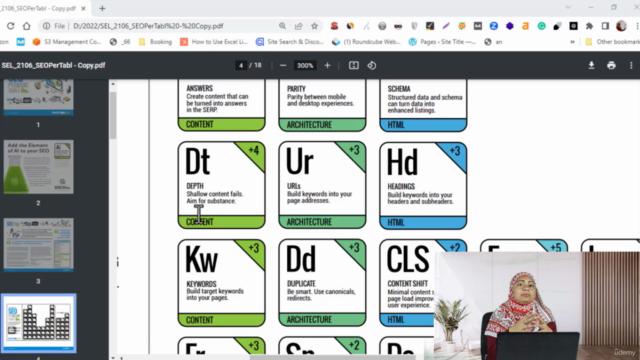Viewport: 640px width, 360px height.
Task: Zoom in the PDF with plus
Action: (x=327, y=65)
